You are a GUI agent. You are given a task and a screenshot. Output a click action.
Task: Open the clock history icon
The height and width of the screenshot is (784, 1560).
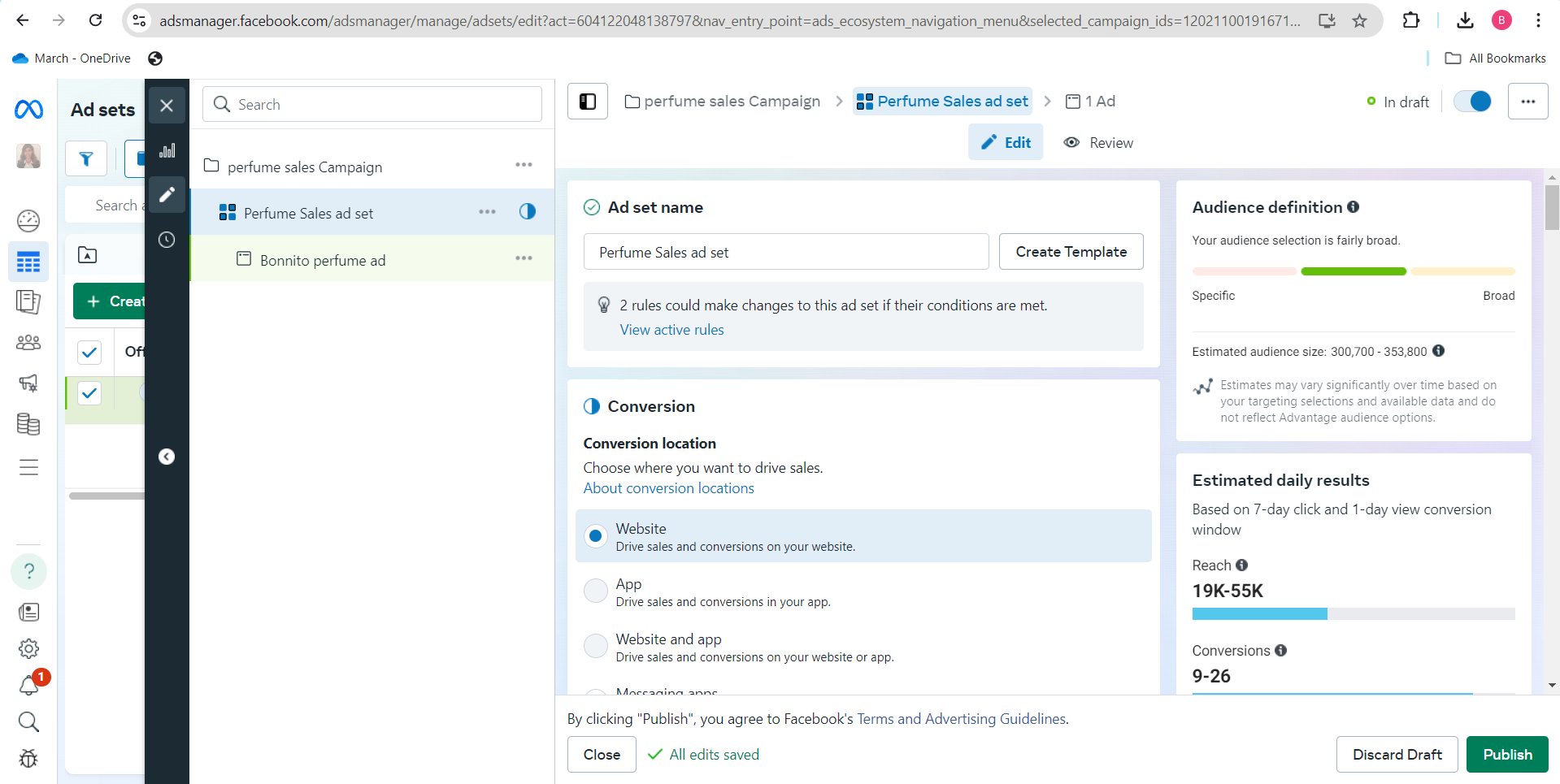[167, 240]
